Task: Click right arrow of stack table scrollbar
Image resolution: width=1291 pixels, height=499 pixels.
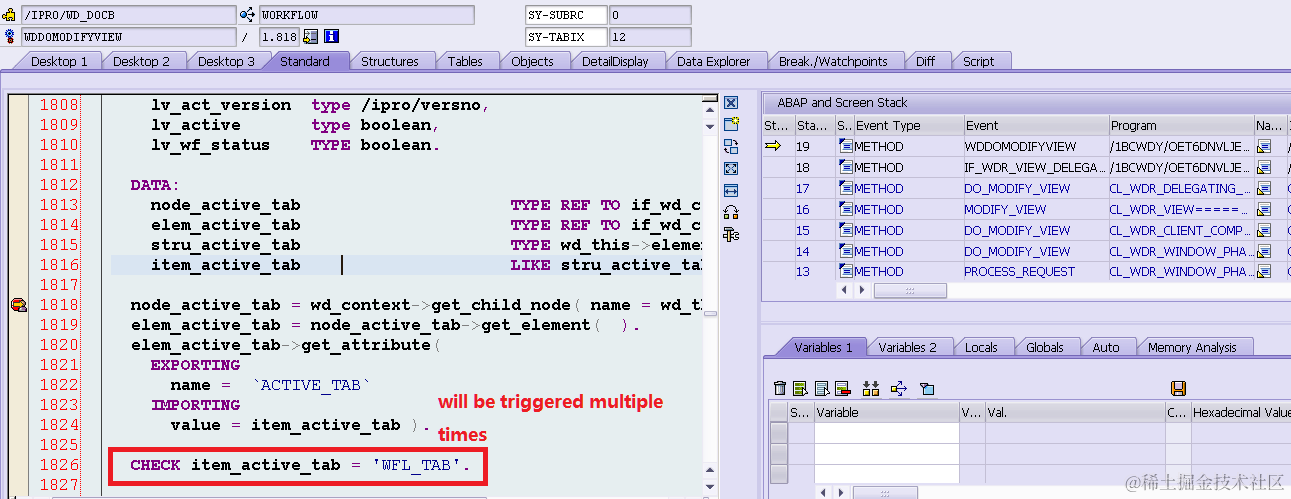Action: pos(862,290)
